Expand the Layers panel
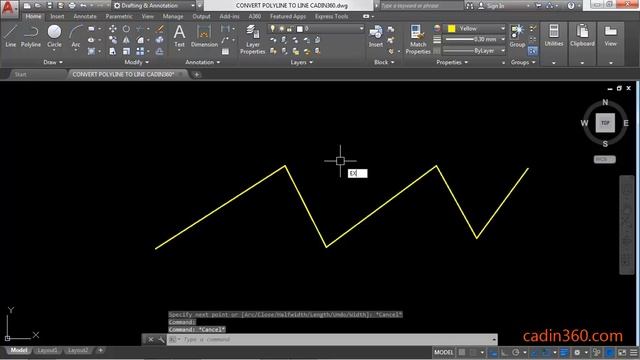 pyautogui.click(x=302, y=62)
